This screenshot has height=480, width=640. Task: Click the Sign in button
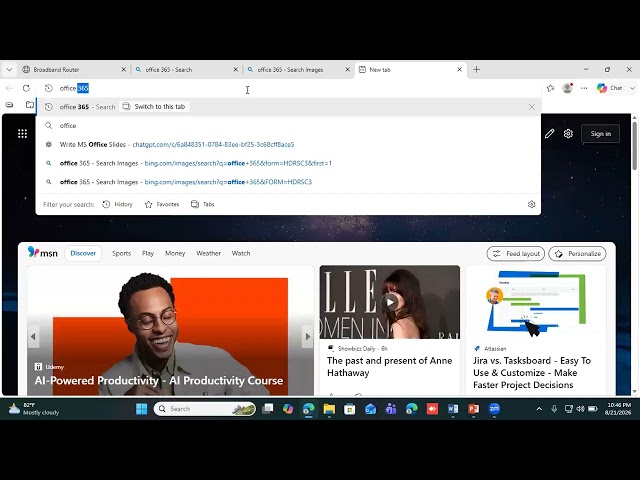(600, 134)
